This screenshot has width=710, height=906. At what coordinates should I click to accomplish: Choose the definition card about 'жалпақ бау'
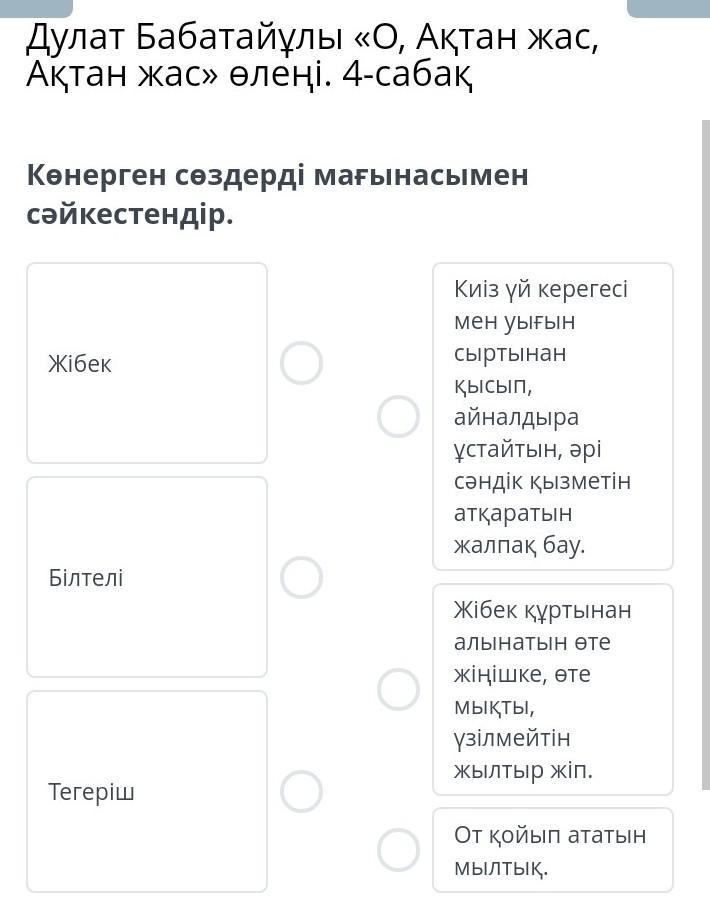point(552,416)
